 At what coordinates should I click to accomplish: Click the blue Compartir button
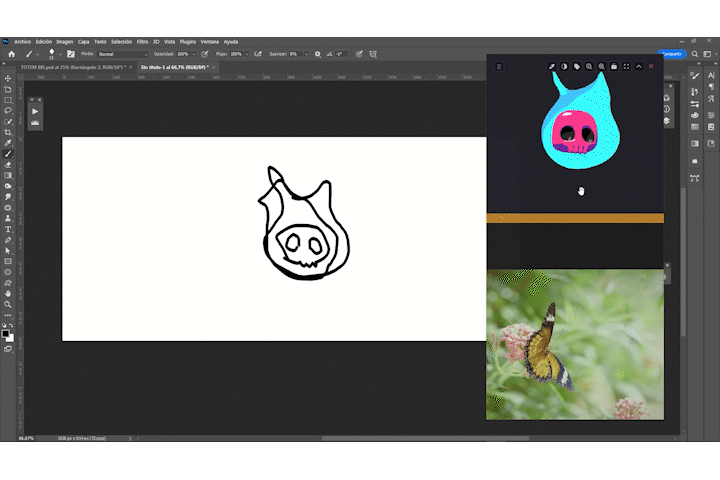[672, 54]
